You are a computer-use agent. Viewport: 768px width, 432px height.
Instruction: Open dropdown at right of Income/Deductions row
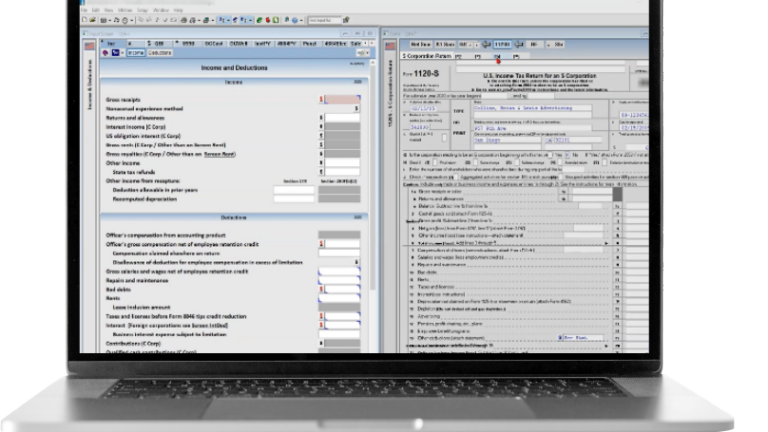click(367, 53)
